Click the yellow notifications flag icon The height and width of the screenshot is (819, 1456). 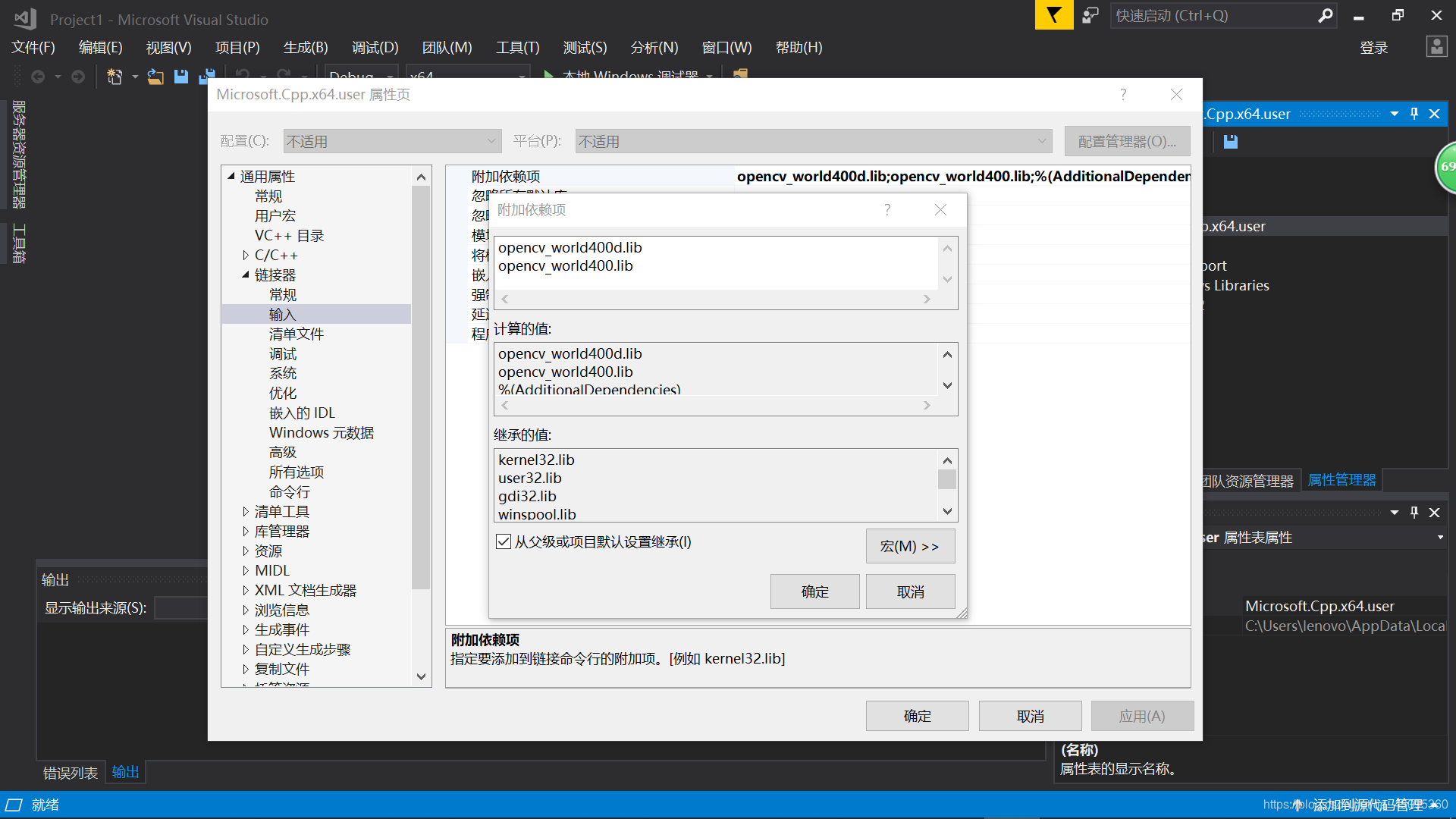coord(1054,15)
